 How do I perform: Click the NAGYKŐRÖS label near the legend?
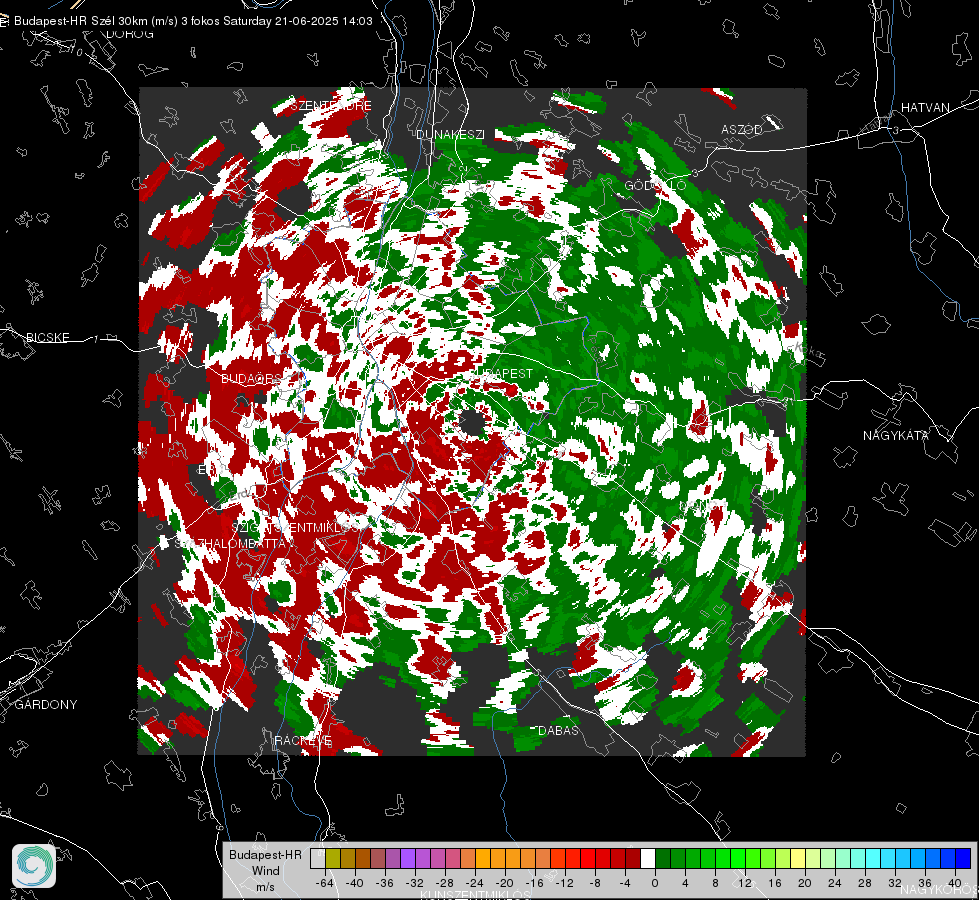[x=939, y=891]
